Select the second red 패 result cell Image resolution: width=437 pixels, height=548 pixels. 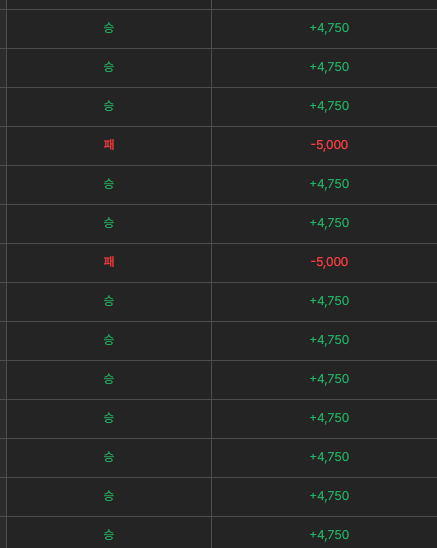109,262
